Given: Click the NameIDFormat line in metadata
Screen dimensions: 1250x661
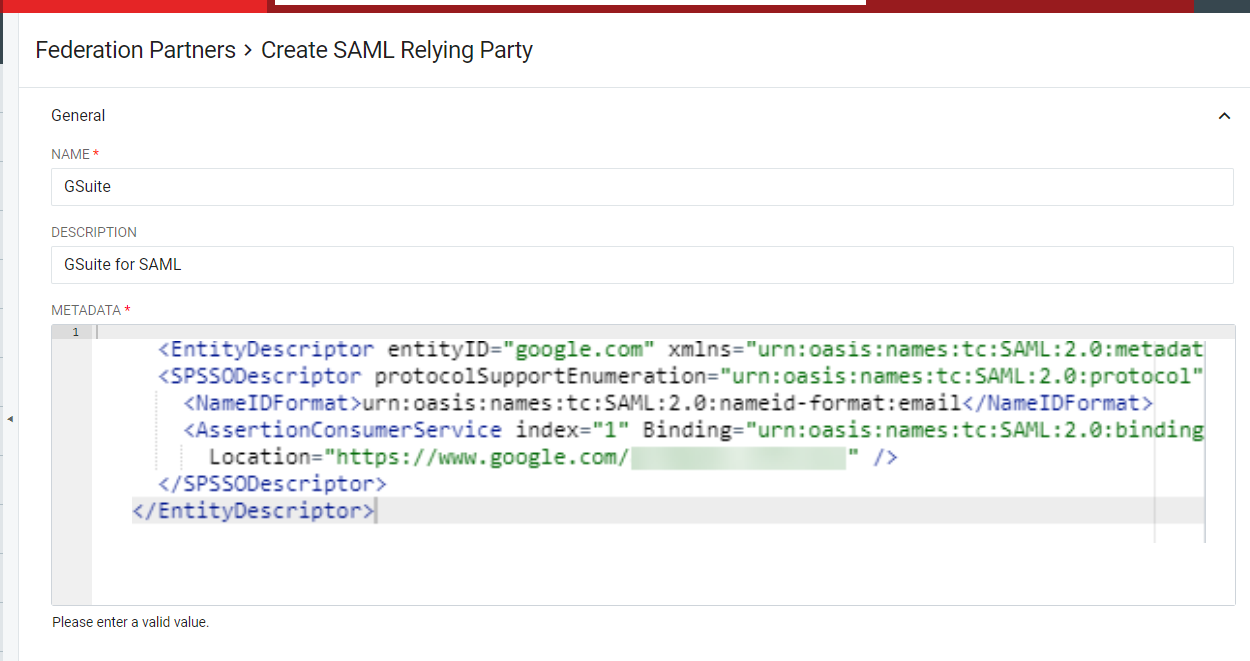Looking at the screenshot, I should (669, 403).
